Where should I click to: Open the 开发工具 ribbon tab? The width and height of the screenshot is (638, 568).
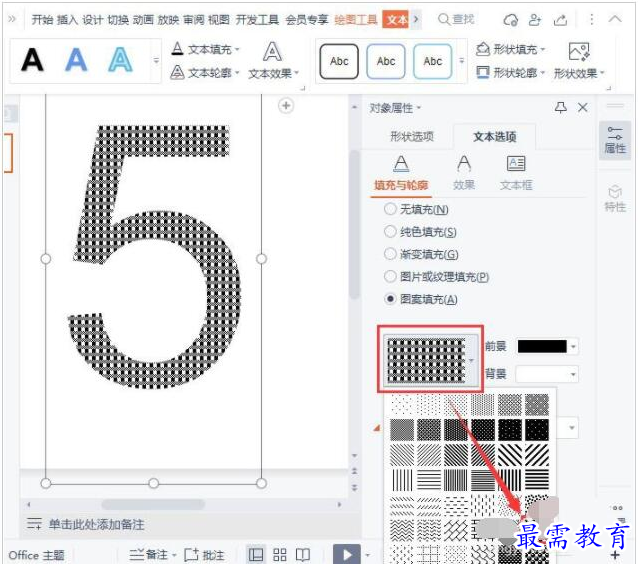[x=257, y=20]
